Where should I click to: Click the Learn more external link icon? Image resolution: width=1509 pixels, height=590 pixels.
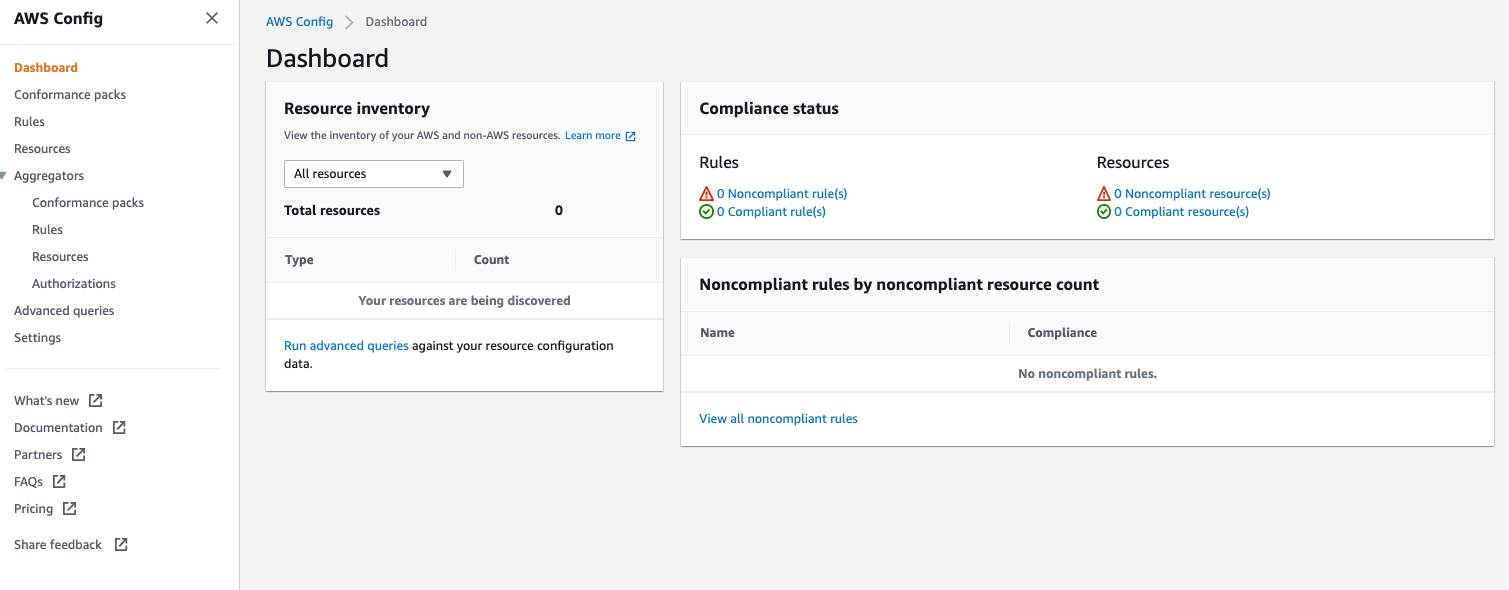[631, 136]
